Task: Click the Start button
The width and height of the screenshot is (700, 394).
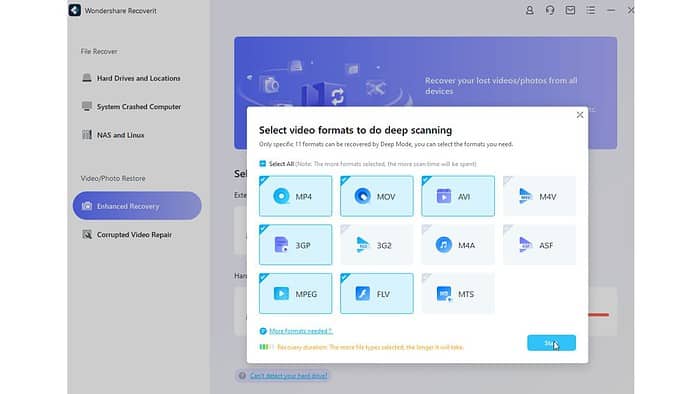Action: [551, 343]
